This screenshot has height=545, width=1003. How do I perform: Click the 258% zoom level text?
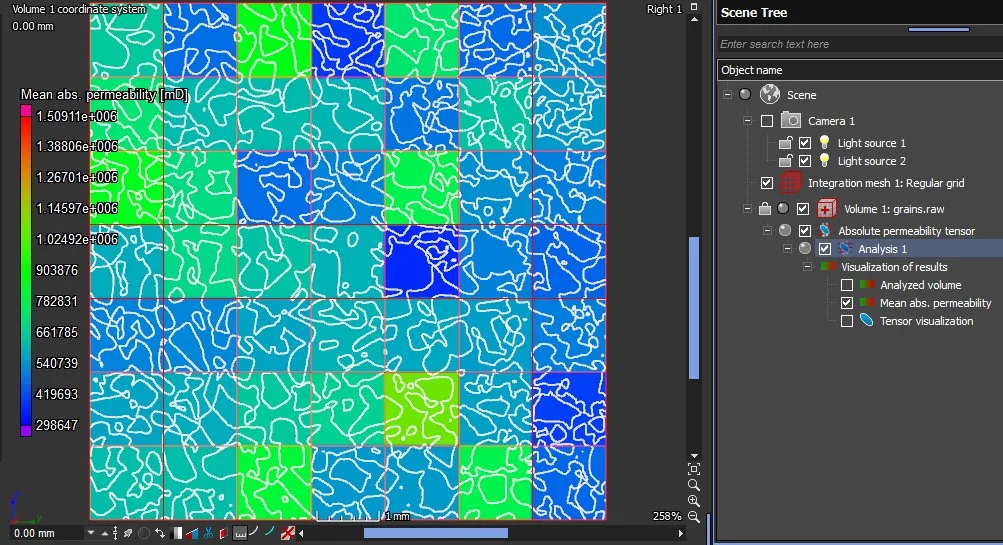tap(667, 516)
